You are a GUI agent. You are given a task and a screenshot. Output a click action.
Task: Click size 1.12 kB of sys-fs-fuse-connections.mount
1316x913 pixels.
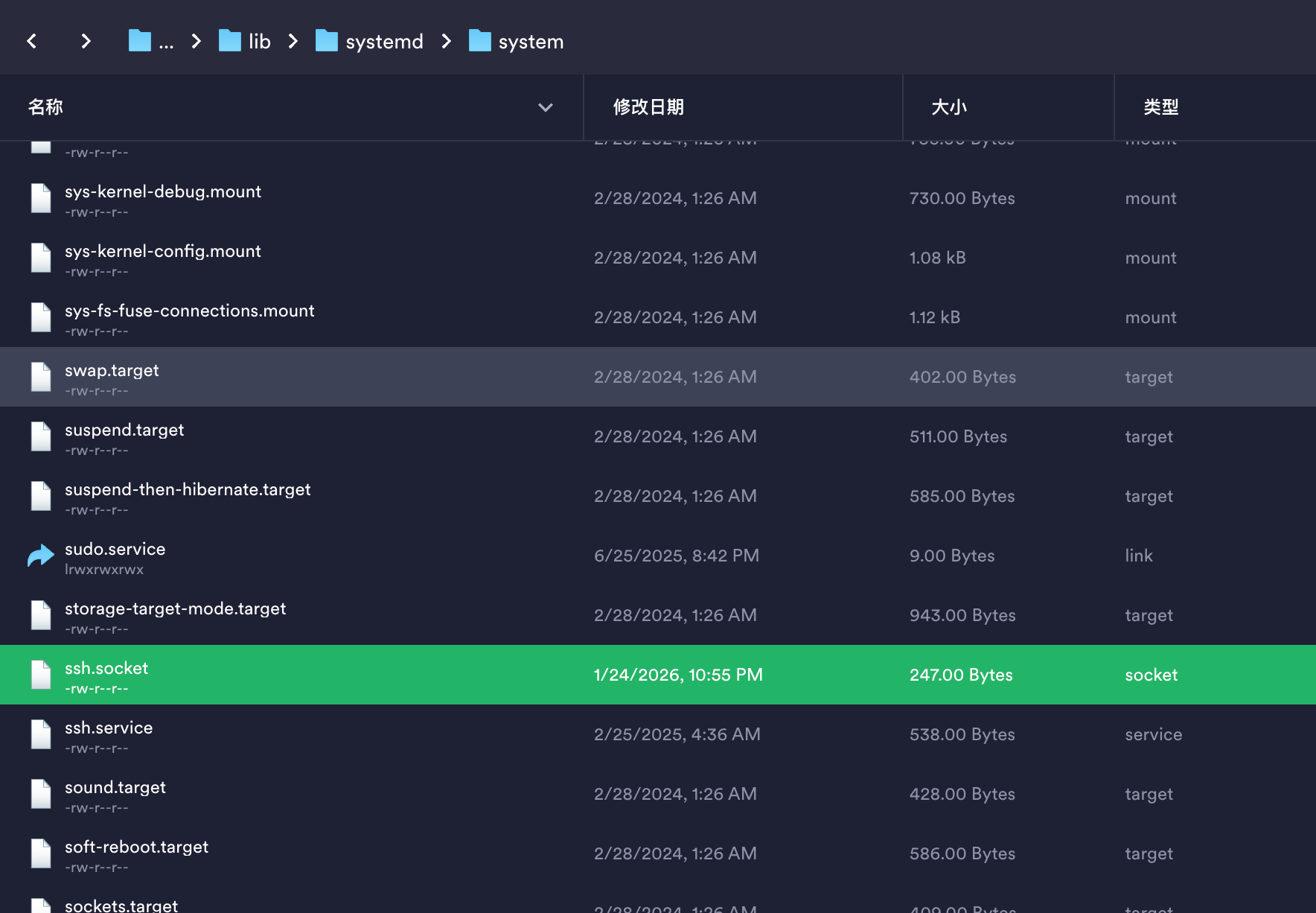pyautogui.click(x=935, y=317)
